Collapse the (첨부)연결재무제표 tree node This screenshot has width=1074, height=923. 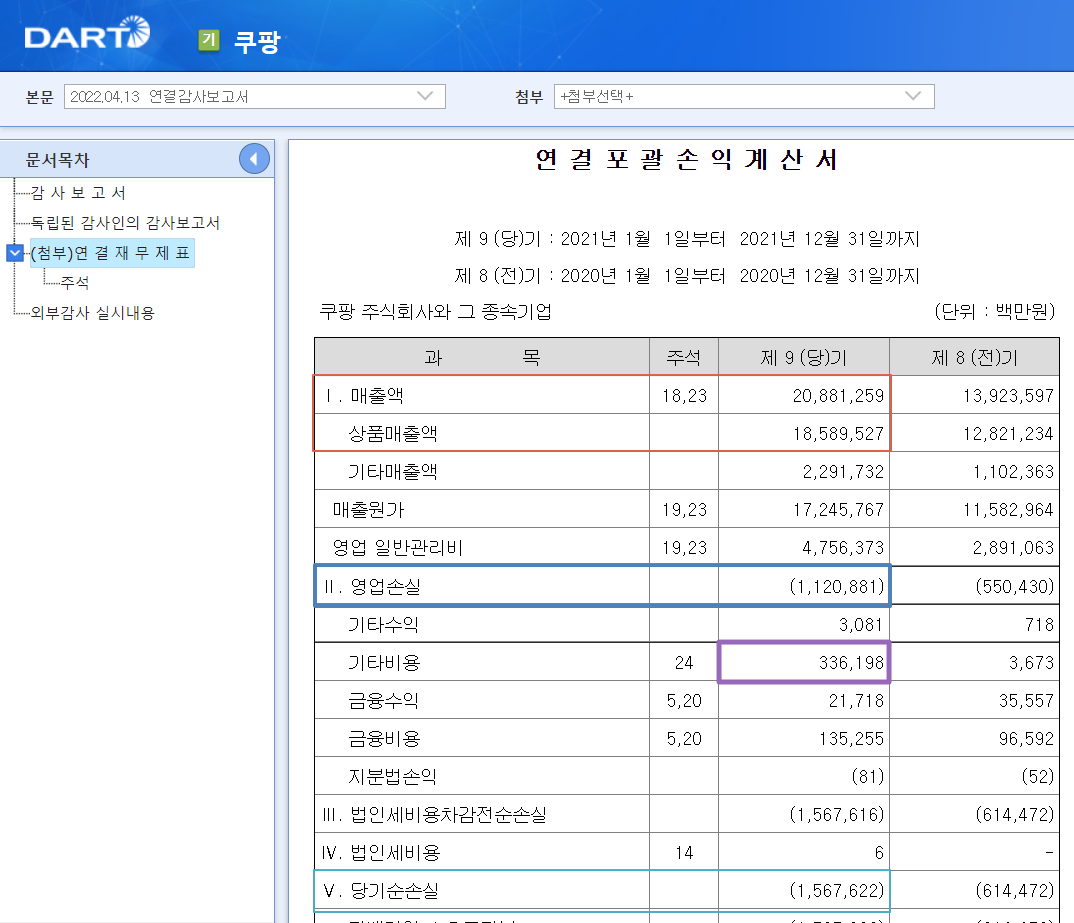click(x=14, y=254)
